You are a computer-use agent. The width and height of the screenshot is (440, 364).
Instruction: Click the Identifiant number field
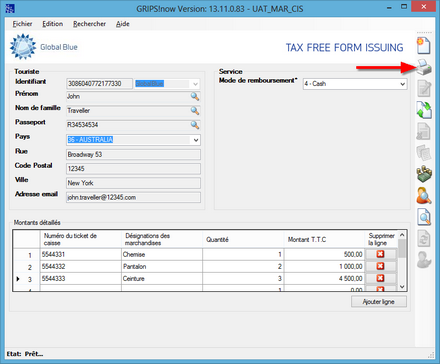[99, 84]
